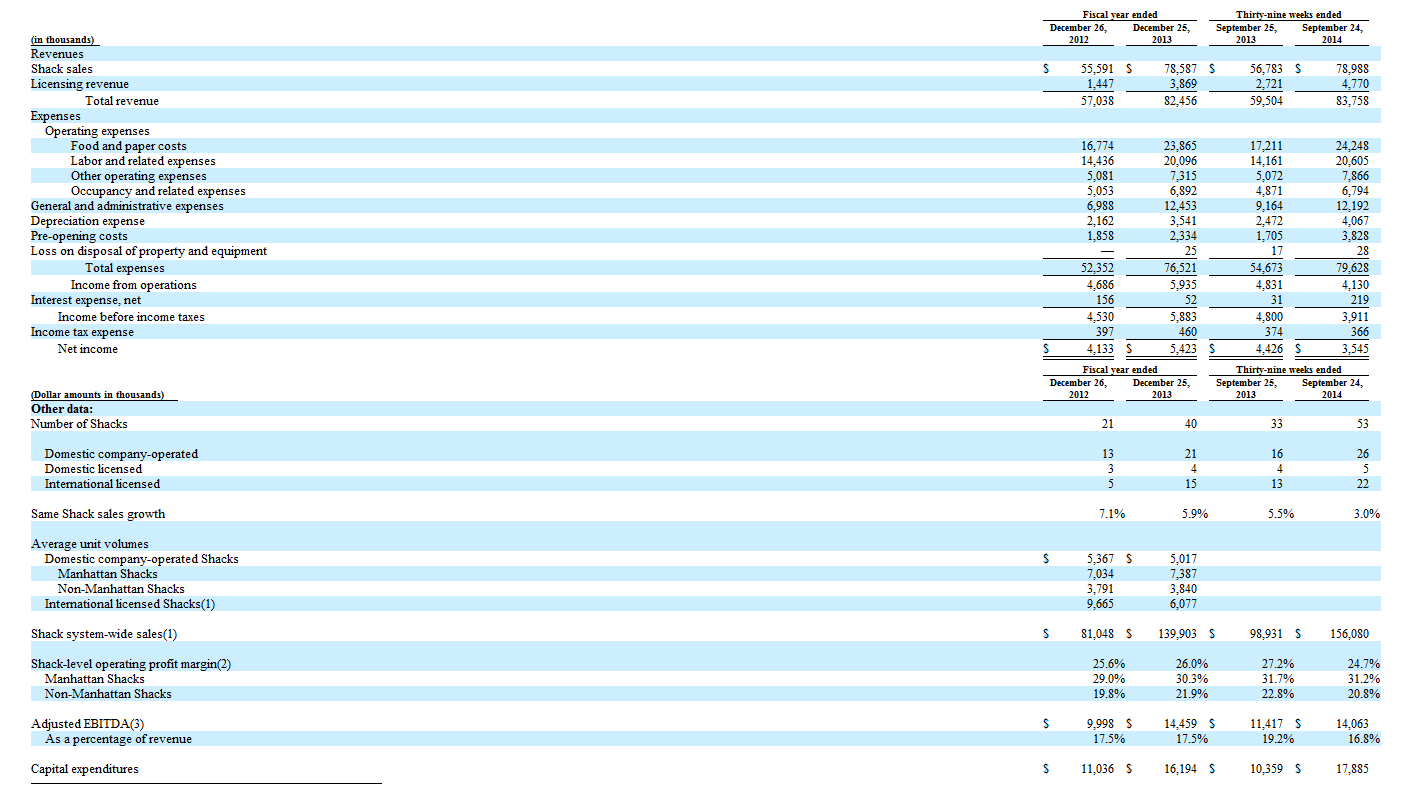Select the "(Dollar amounts in thousands)" label
The image size is (1402, 799).
click(x=98, y=395)
